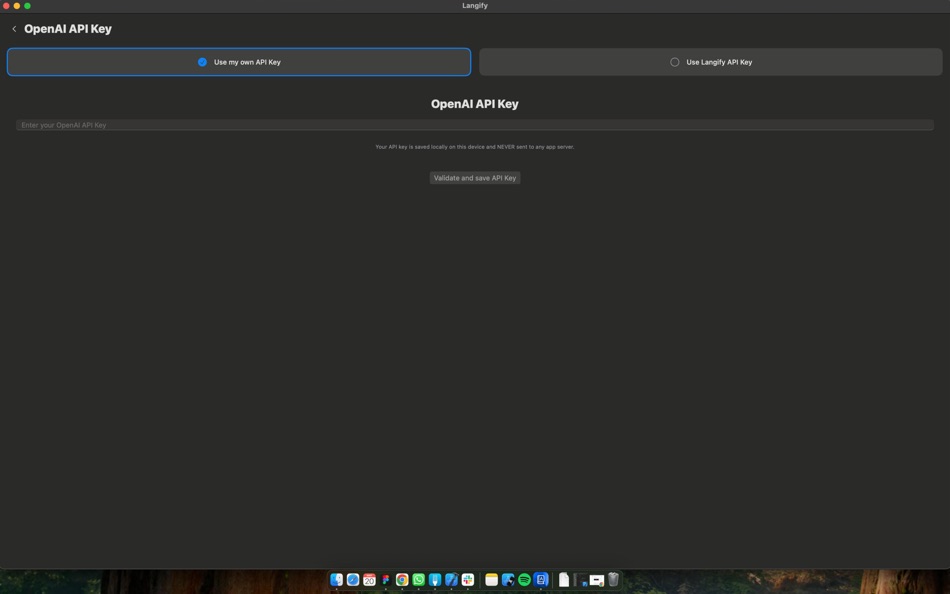Screen dimensions: 950x594
Task: Select the 'Use my own API Key' option
Action: pos(239,62)
